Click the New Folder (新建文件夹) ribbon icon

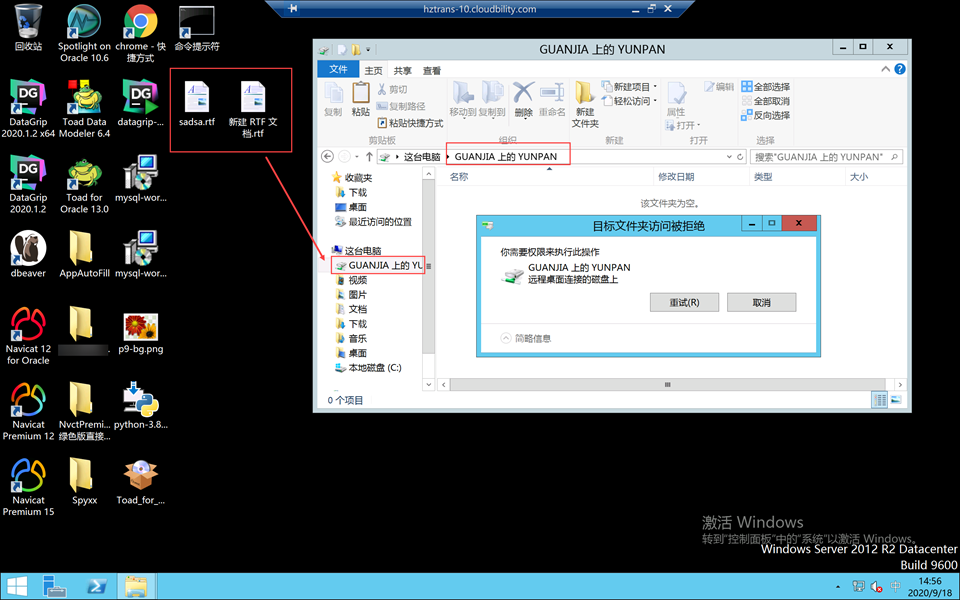tap(585, 103)
